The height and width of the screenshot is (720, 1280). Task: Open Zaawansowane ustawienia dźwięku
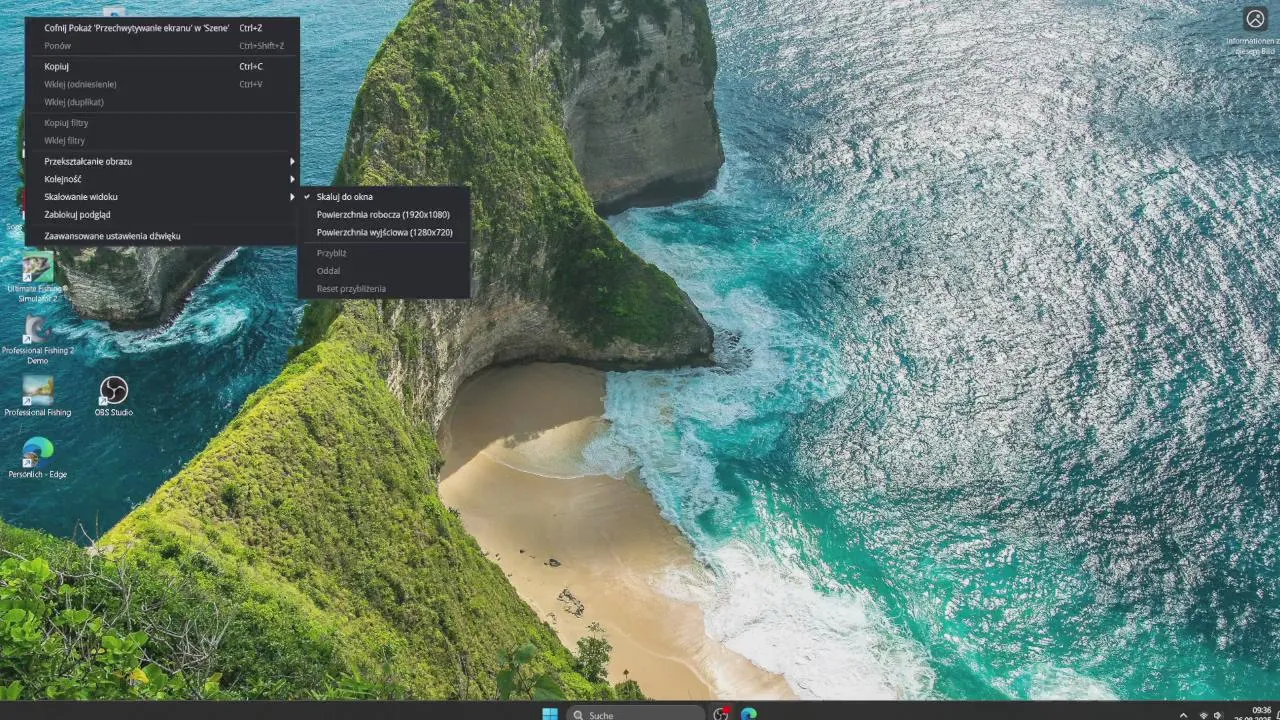coord(162,236)
